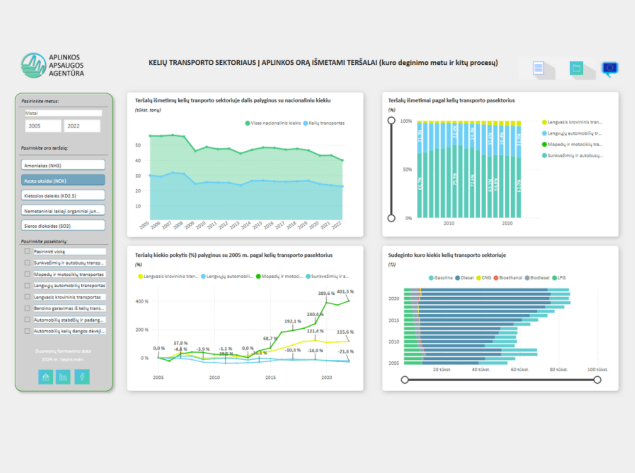Click the 'Pasirinkite oro teršalą:' heading
635x473 pixels.
coord(45,148)
